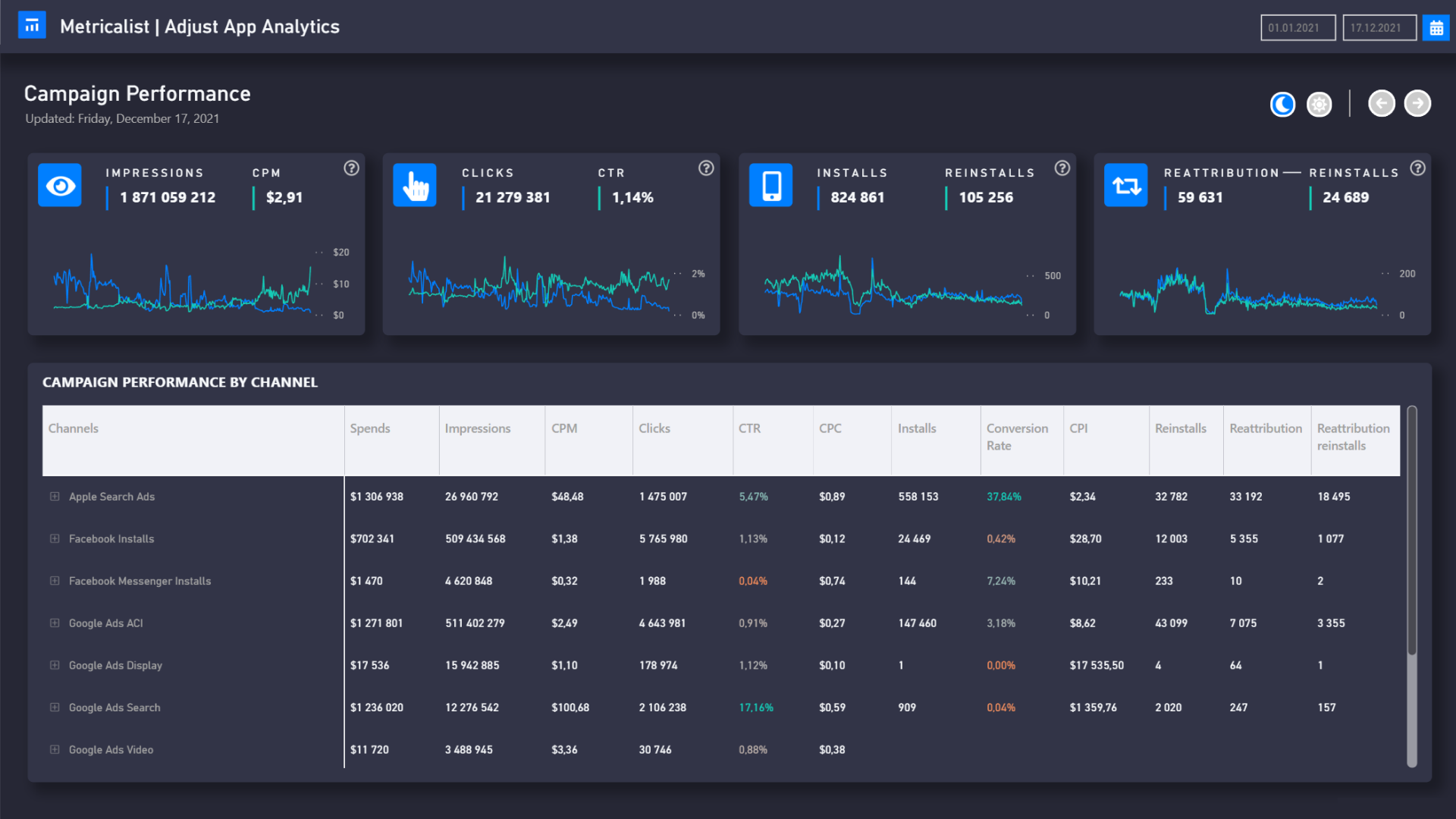Viewport: 1456px width, 819px height.
Task: Click the help icon on the Reattribution card
Action: point(1417,168)
